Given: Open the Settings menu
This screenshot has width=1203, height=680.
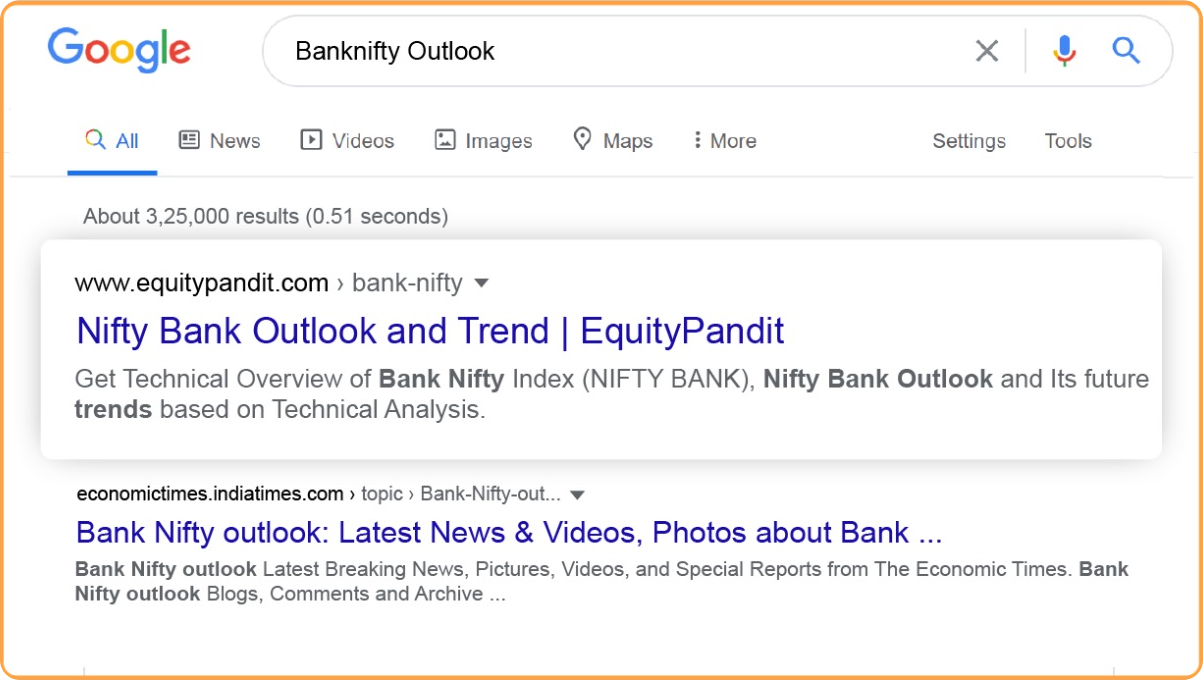Looking at the screenshot, I should tap(968, 141).
